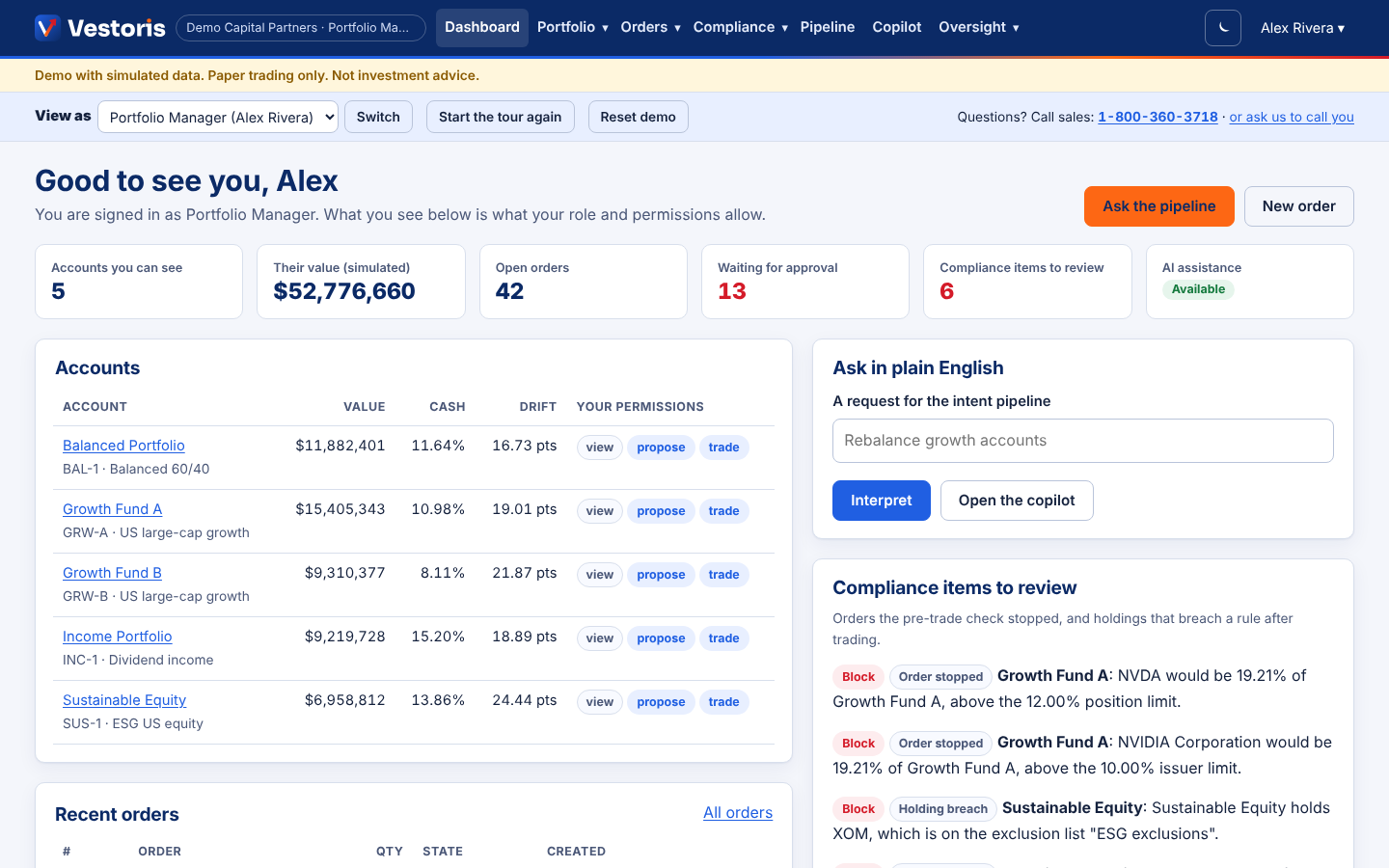
Task: Open the Copilot page
Action: 897,27
